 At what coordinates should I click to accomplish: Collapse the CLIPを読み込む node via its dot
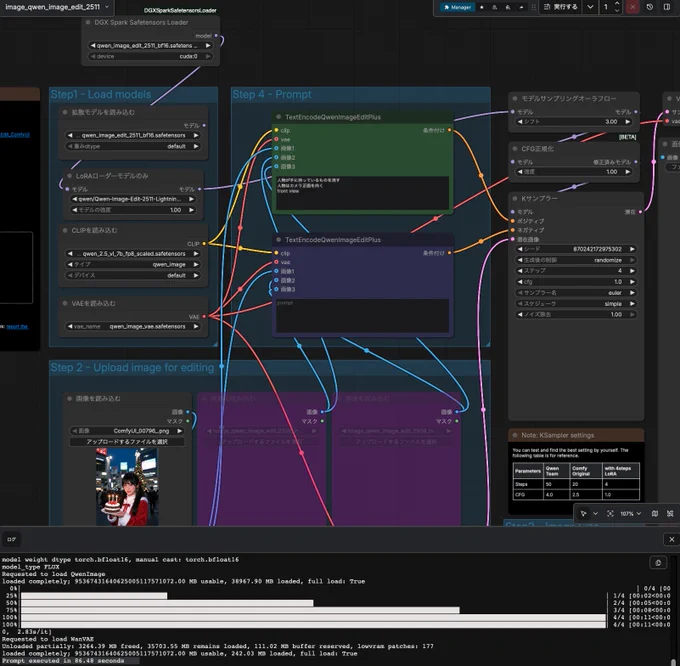(x=65, y=231)
